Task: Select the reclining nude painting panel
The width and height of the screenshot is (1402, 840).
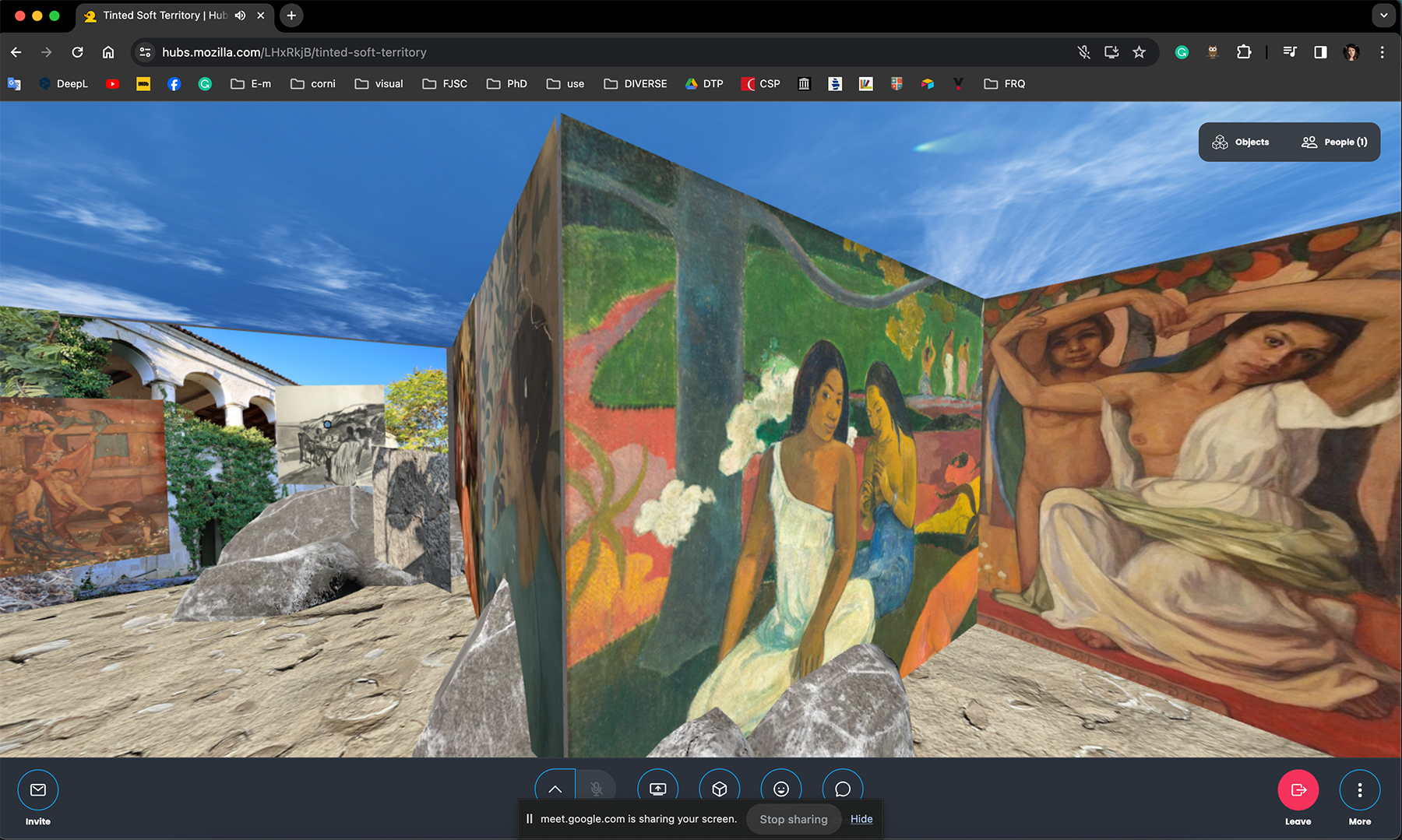Action: tap(1192, 483)
